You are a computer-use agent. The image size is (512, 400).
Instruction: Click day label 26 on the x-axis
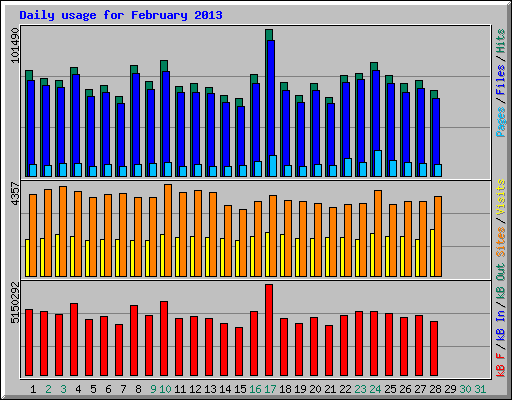click(x=405, y=389)
